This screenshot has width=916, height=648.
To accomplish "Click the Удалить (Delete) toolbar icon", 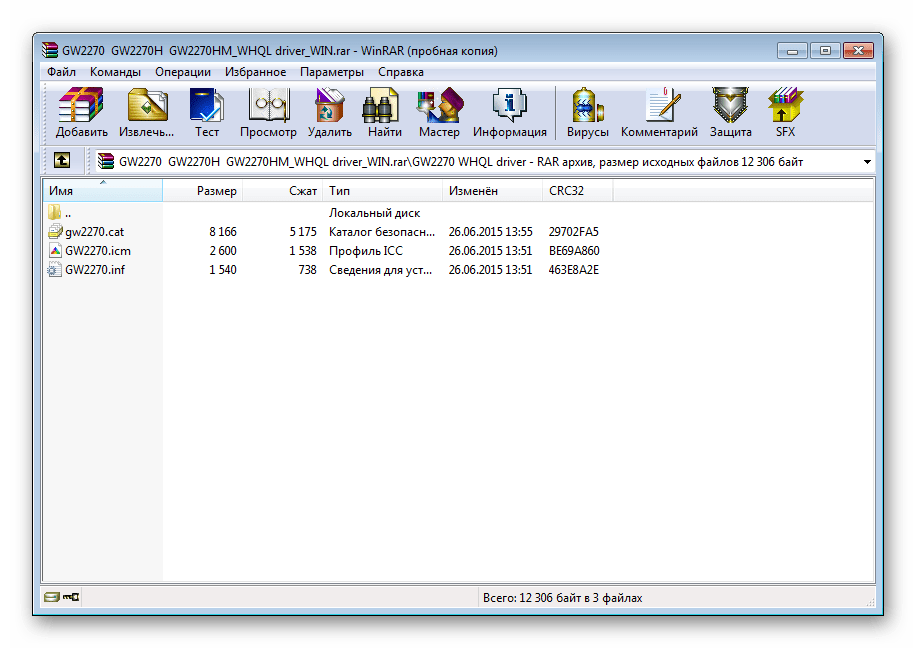I will click(329, 112).
